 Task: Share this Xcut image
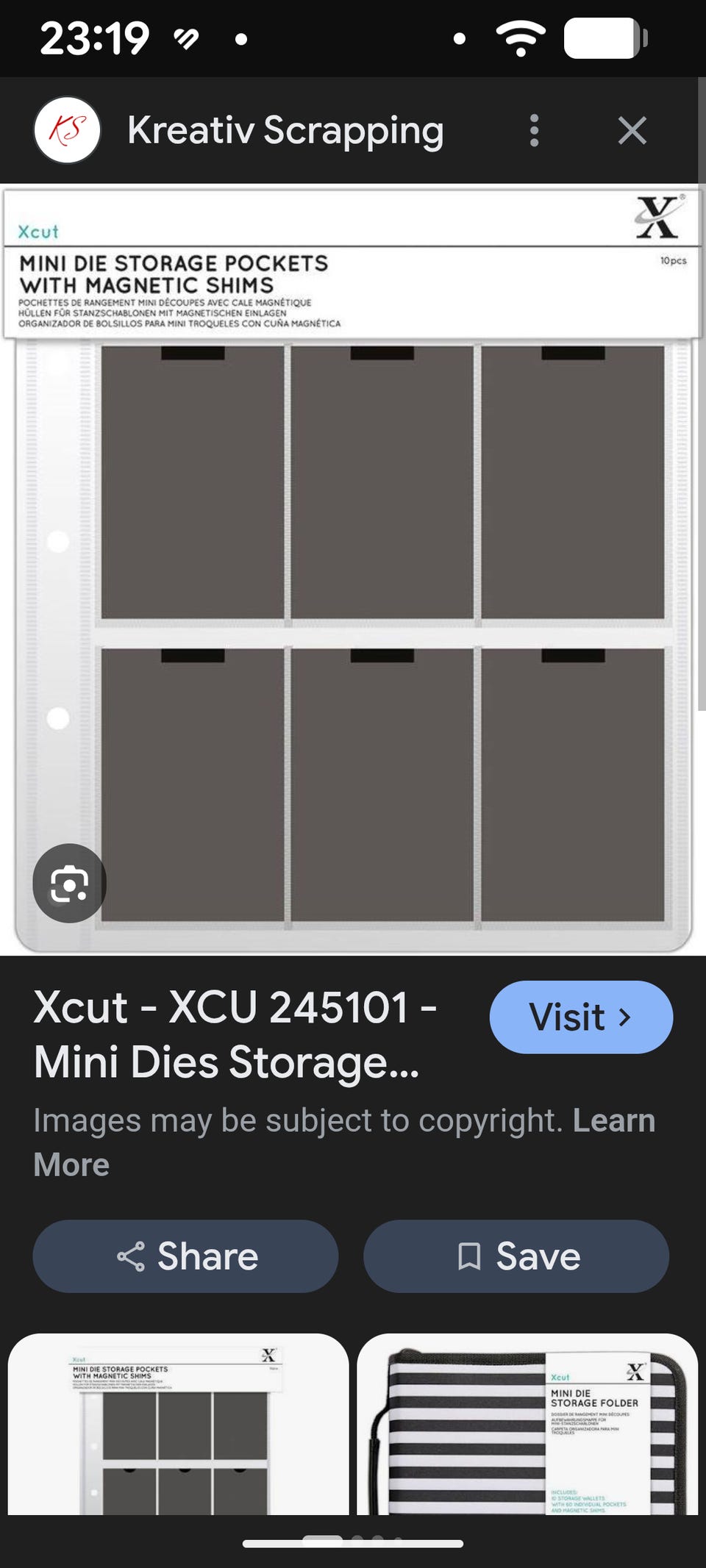(x=185, y=1256)
